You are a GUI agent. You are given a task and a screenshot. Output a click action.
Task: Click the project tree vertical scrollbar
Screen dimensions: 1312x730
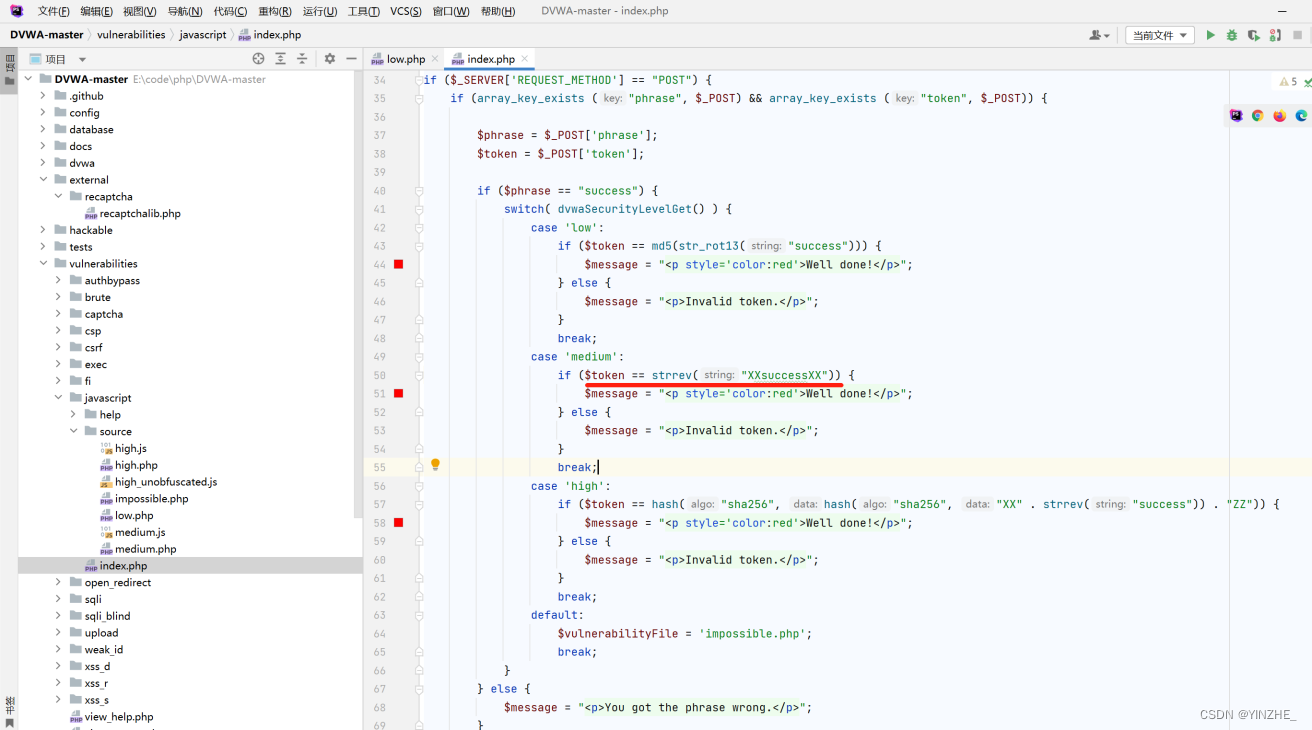359,295
